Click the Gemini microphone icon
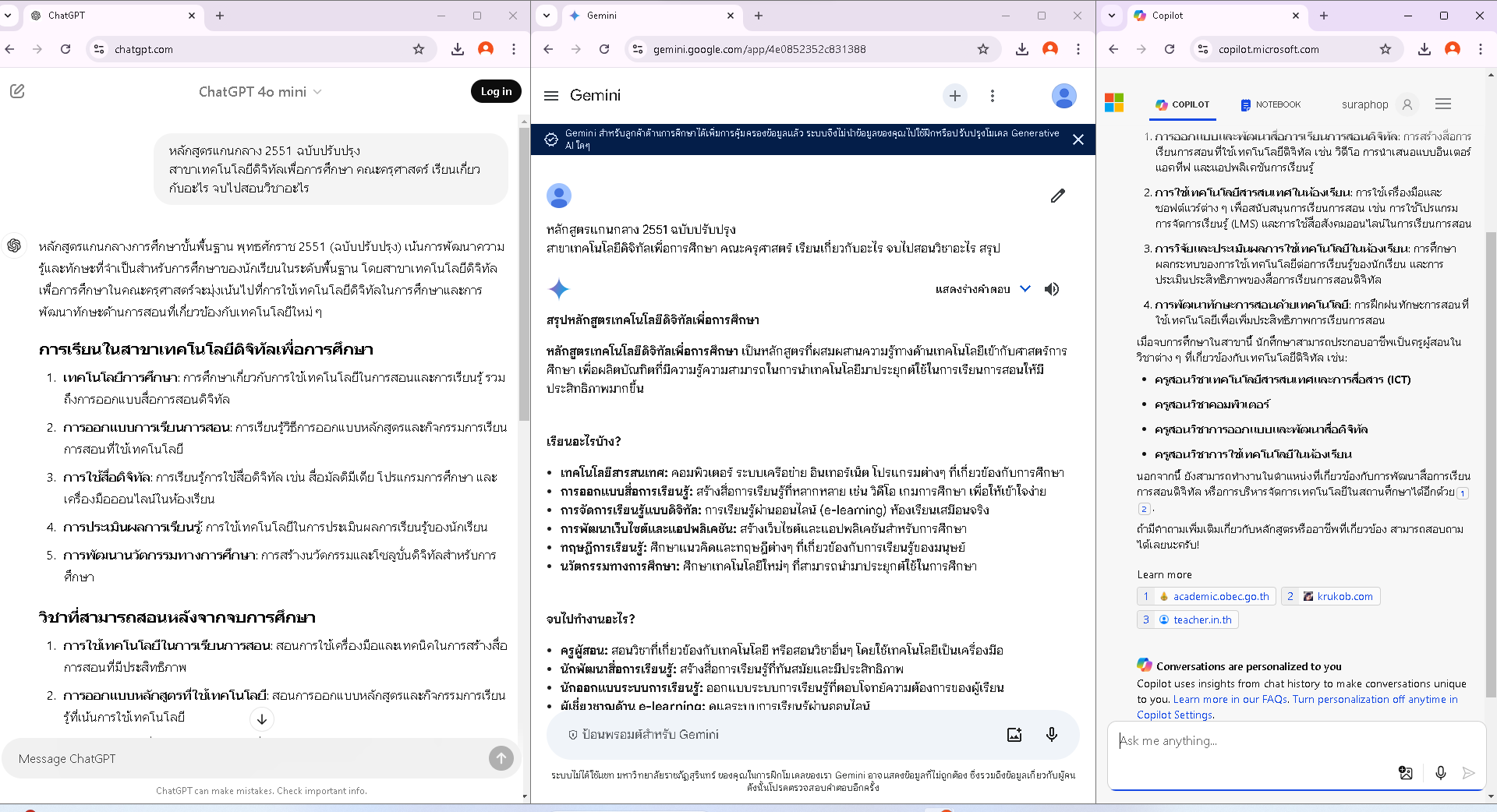 (x=1051, y=734)
